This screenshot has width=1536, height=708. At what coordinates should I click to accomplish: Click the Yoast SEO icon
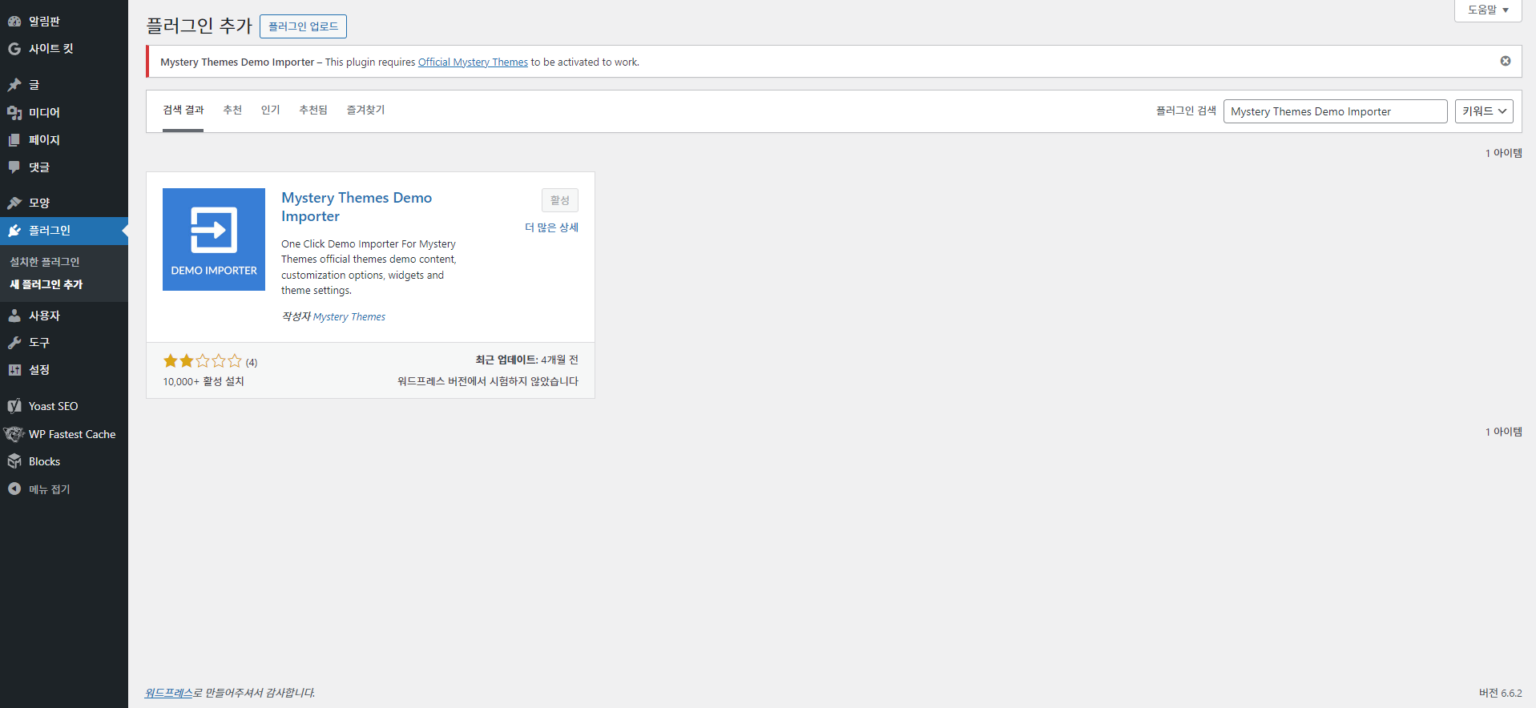[x=14, y=407]
